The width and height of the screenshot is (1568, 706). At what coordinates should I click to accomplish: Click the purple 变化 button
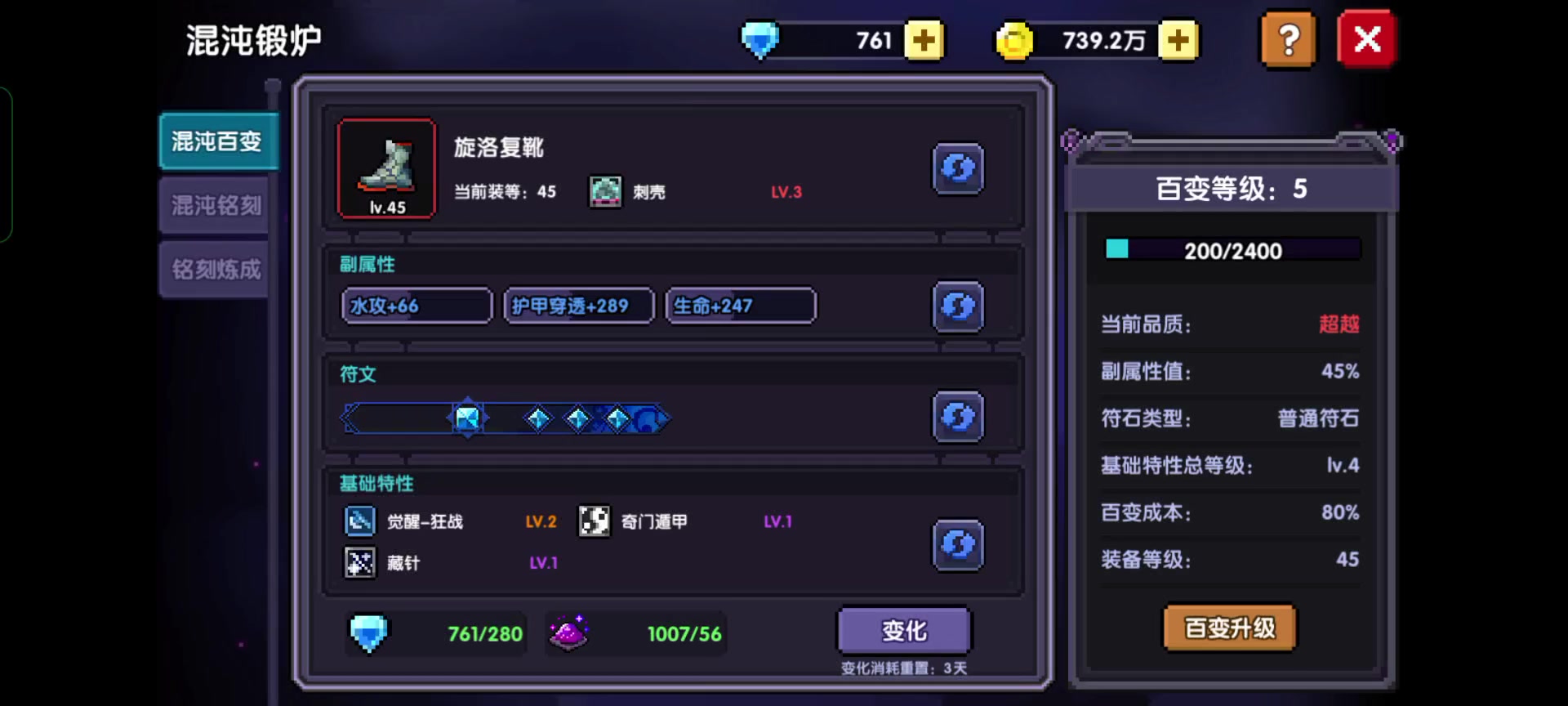pos(904,630)
